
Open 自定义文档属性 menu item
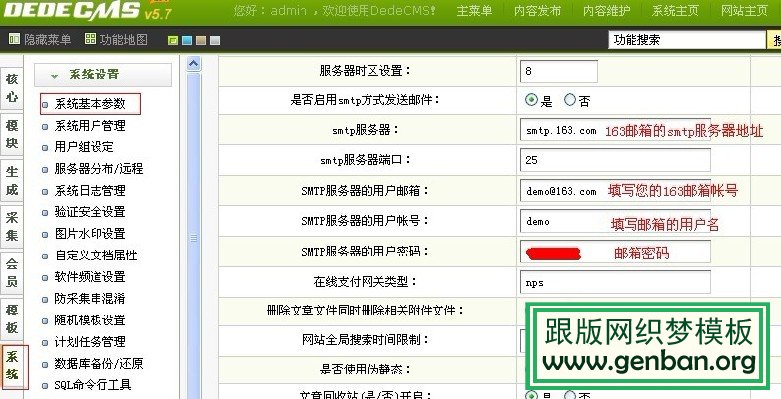(x=96, y=256)
